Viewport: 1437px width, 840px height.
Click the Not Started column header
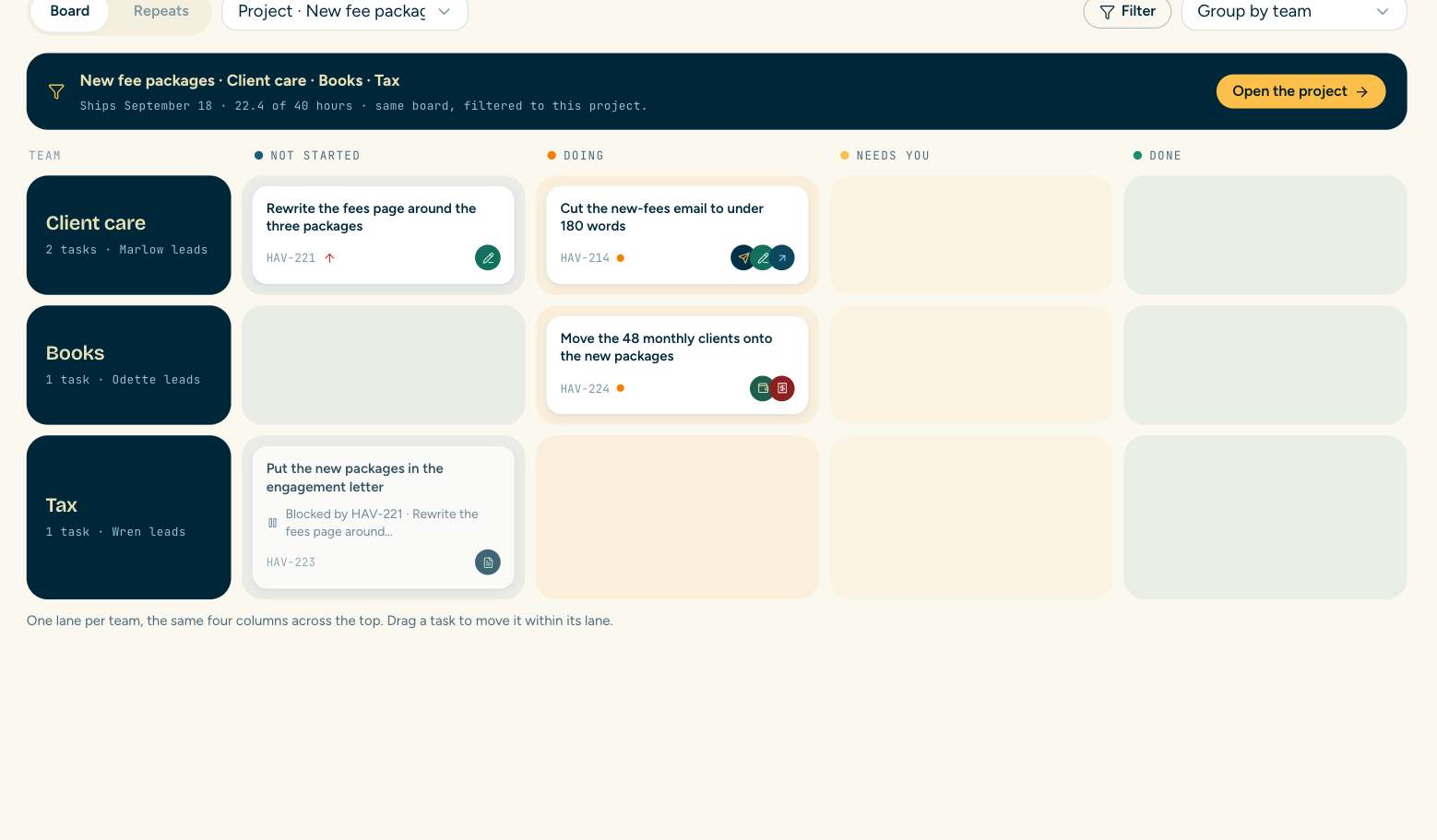pos(307,156)
